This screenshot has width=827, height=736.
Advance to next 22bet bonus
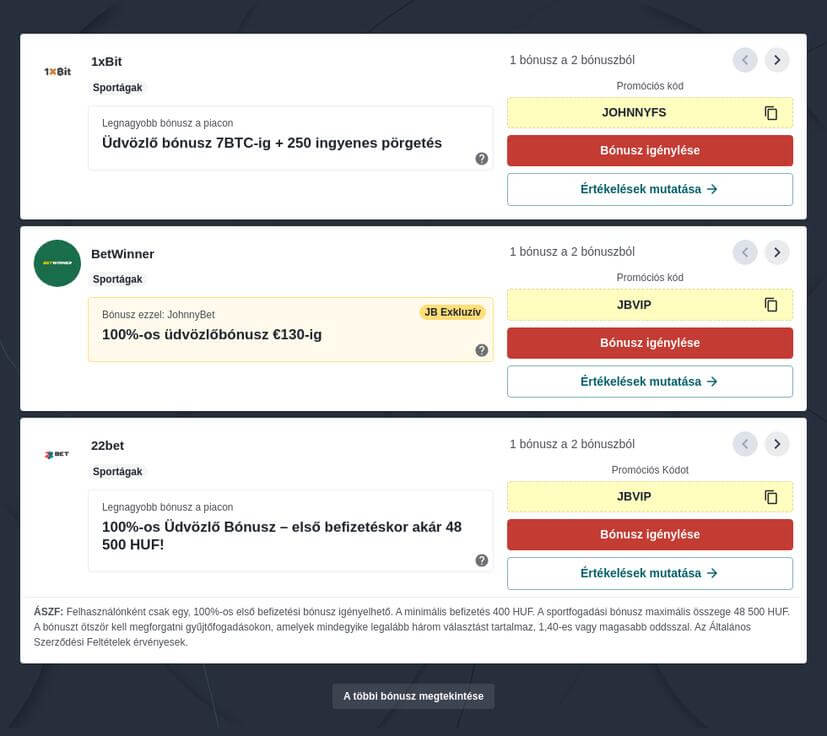pyautogui.click(x=777, y=444)
